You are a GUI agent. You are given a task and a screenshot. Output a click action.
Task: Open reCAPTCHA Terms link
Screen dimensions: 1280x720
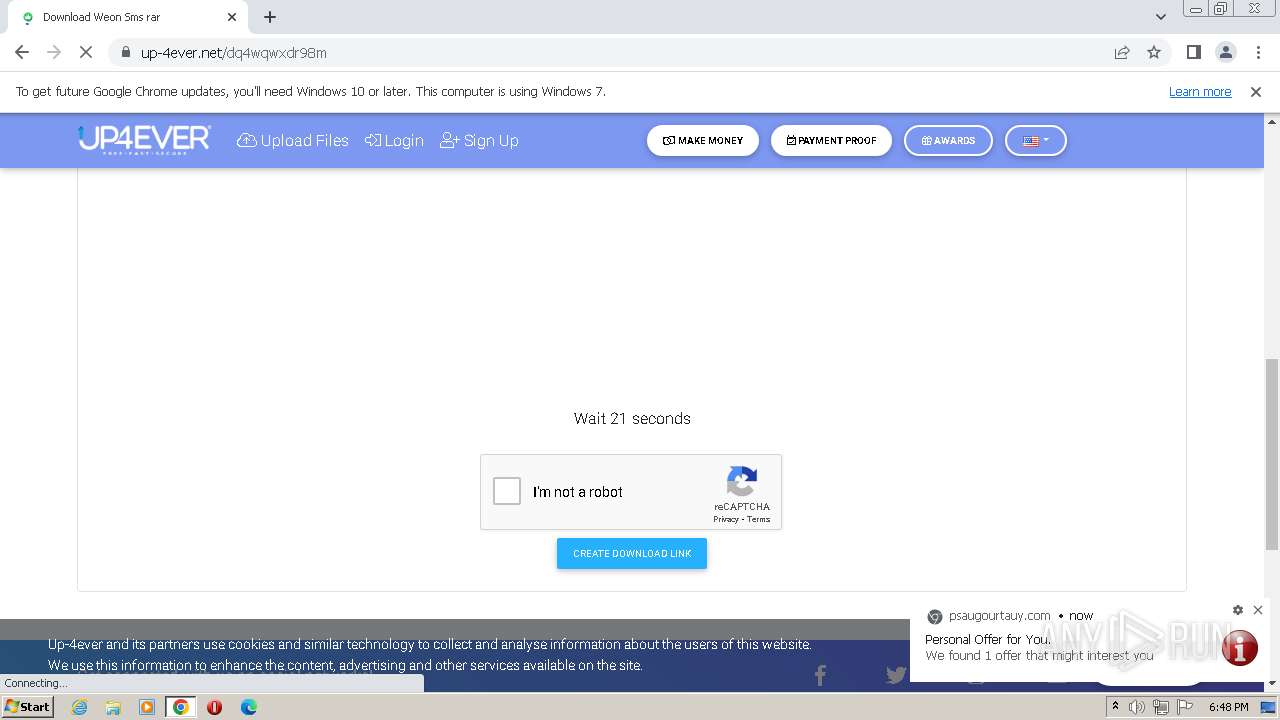click(x=759, y=519)
